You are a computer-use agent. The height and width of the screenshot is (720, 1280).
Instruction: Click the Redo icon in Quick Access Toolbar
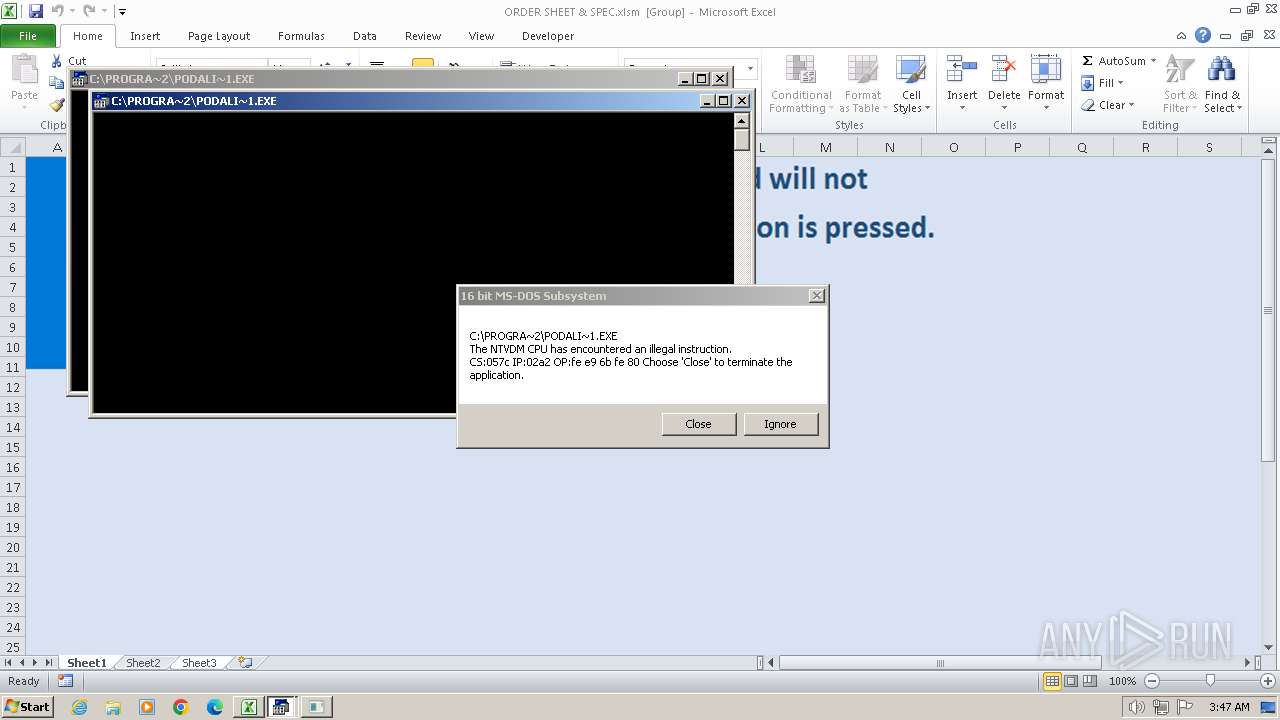coord(89,11)
